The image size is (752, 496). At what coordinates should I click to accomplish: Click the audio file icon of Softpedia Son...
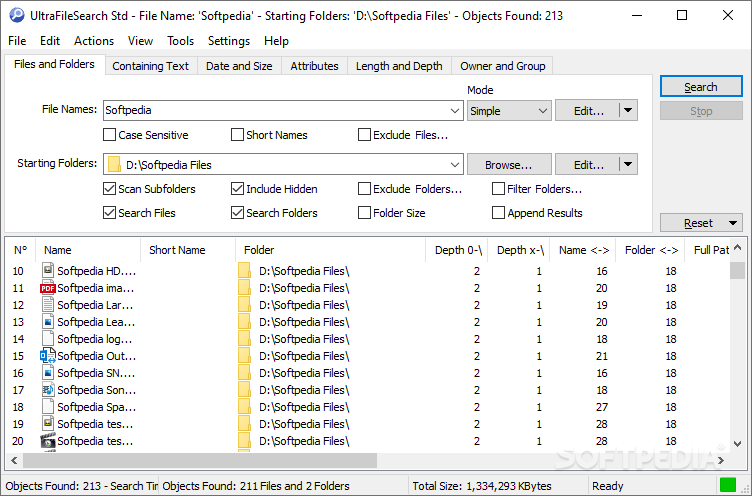pyautogui.click(x=47, y=390)
